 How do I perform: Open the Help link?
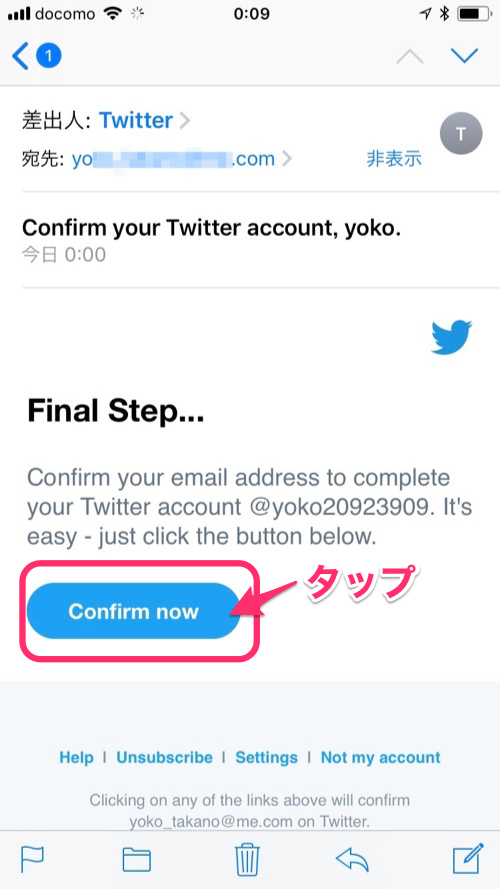(x=77, y=757)
